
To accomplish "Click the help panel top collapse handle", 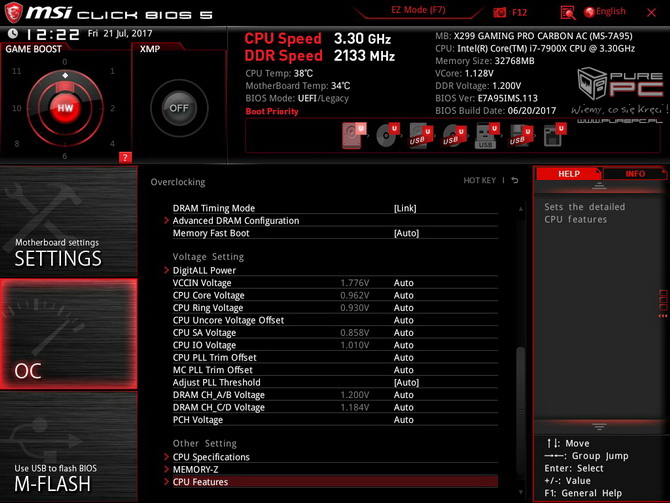I will click(x=599, y=186).
